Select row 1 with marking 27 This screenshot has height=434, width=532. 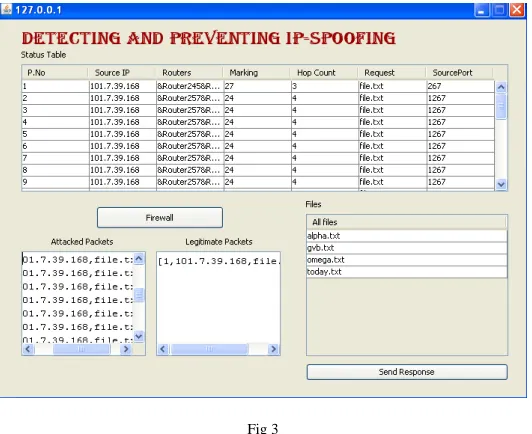point(258,86)
